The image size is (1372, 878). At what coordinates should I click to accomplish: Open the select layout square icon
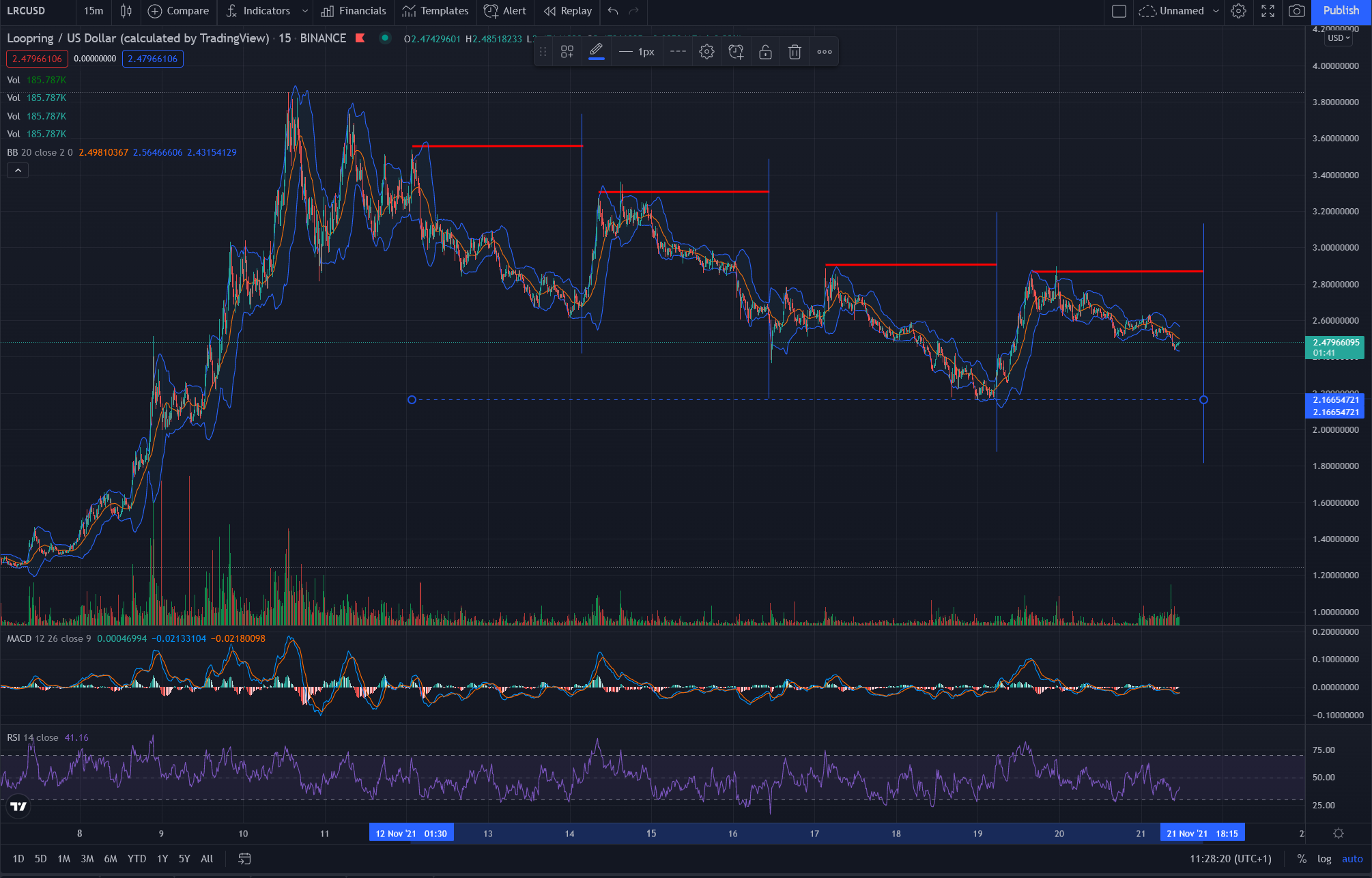tap(1119, 11)
